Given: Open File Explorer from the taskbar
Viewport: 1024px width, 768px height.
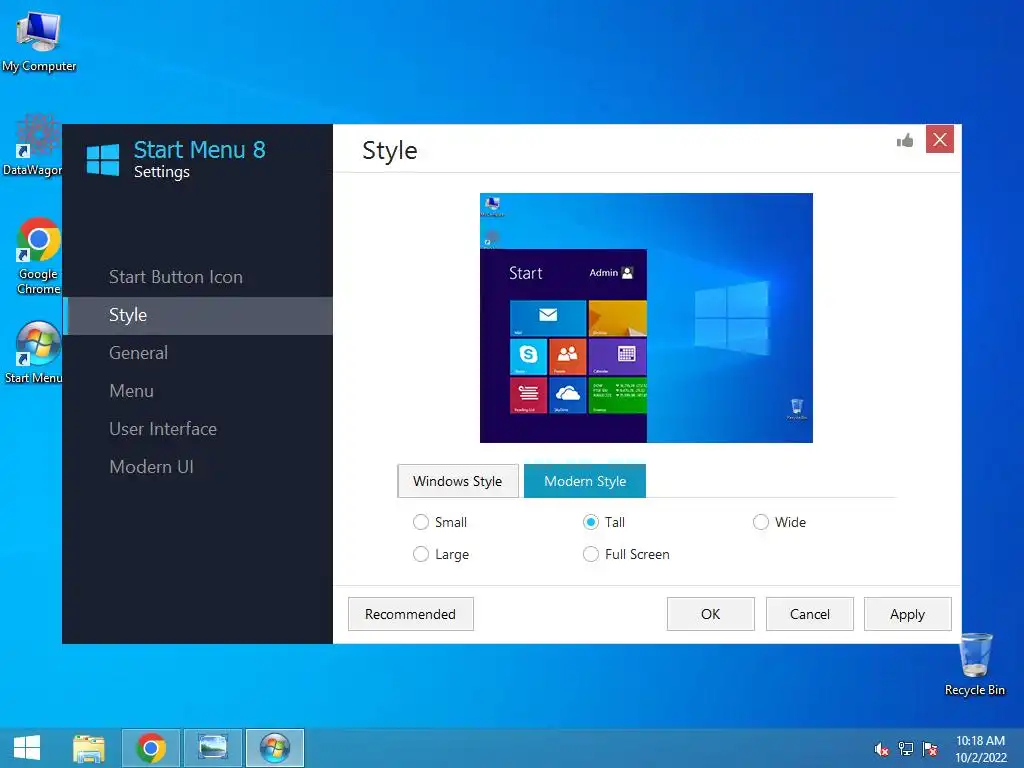Looking at the screenshot, I should coord(89,748).
